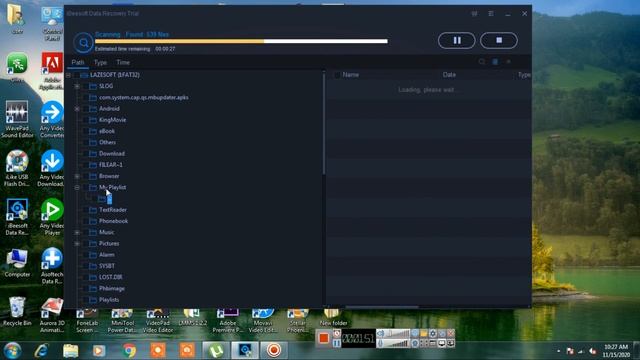The image size is (640, 360).
Task: Open the Windows Start menu
Action: pos(12,350)
